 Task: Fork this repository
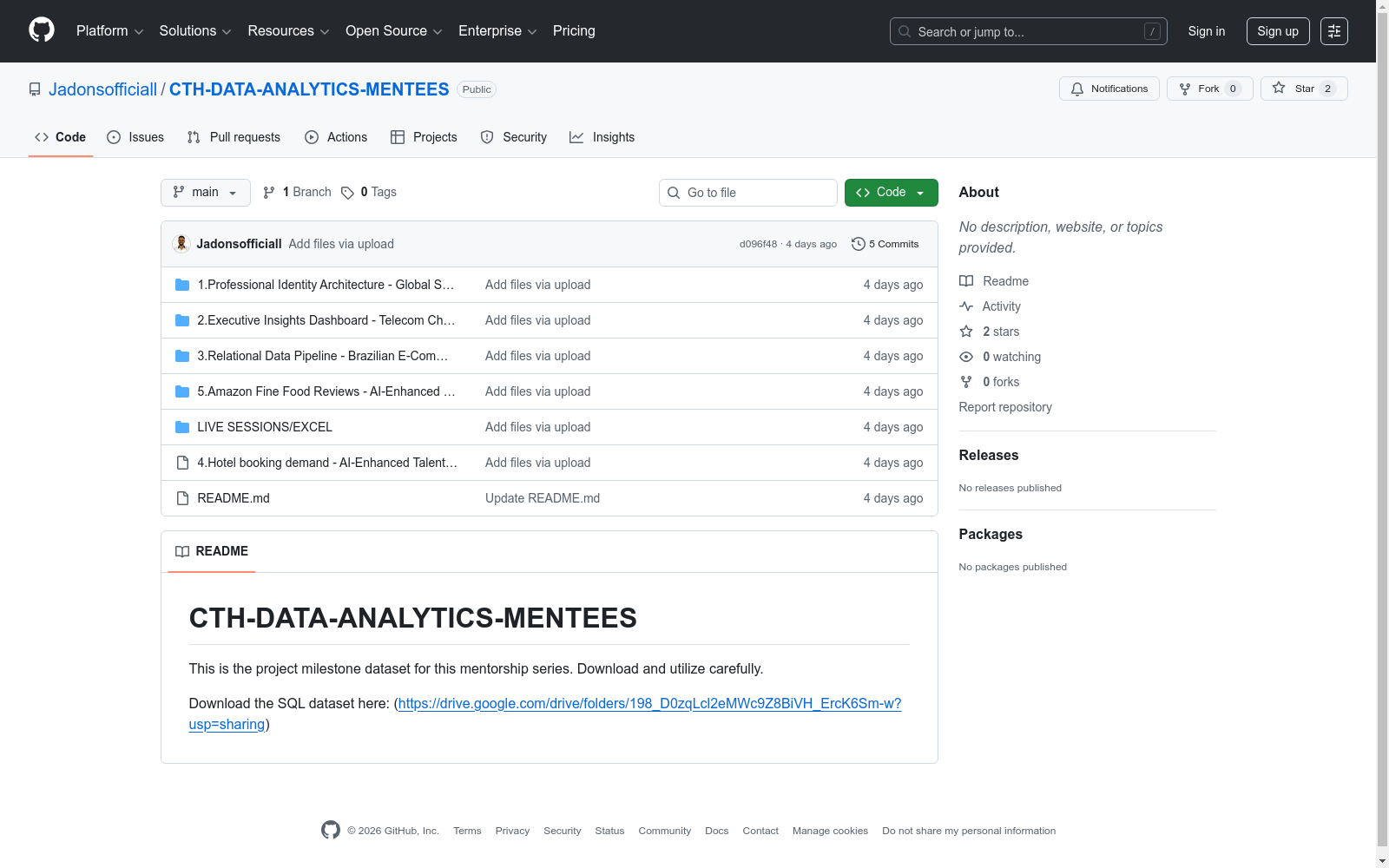tap(1210, 89)
